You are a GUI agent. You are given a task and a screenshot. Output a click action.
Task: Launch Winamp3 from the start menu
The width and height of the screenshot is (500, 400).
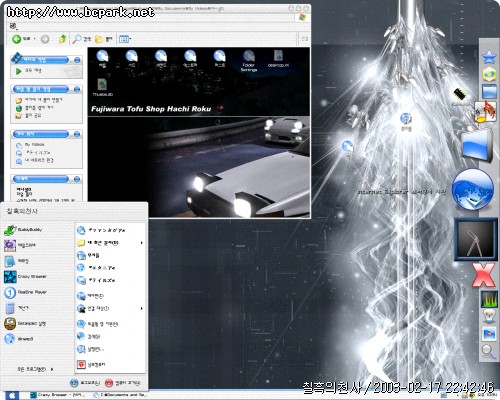pos(19,339)
